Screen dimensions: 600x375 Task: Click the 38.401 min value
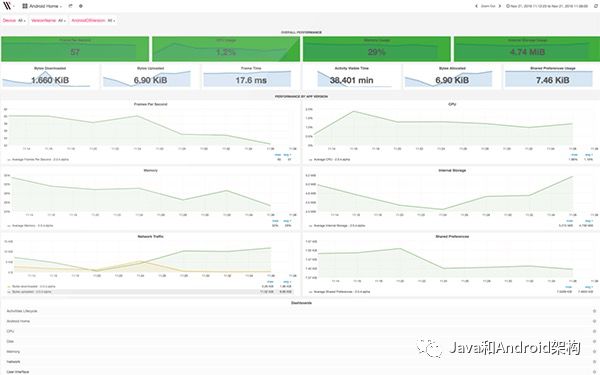coord(351,80)
